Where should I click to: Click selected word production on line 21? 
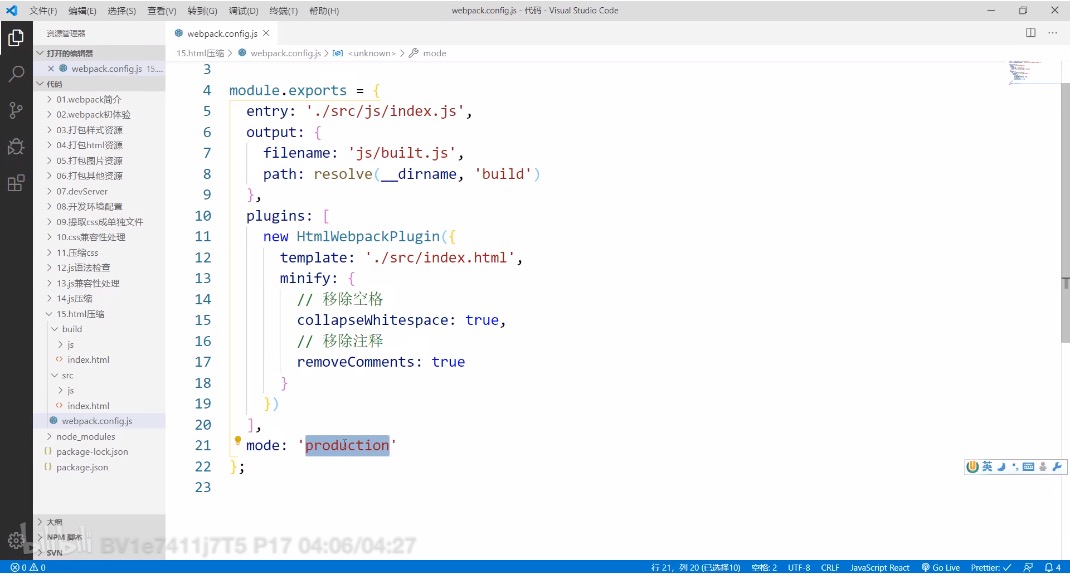coord(347,445)
